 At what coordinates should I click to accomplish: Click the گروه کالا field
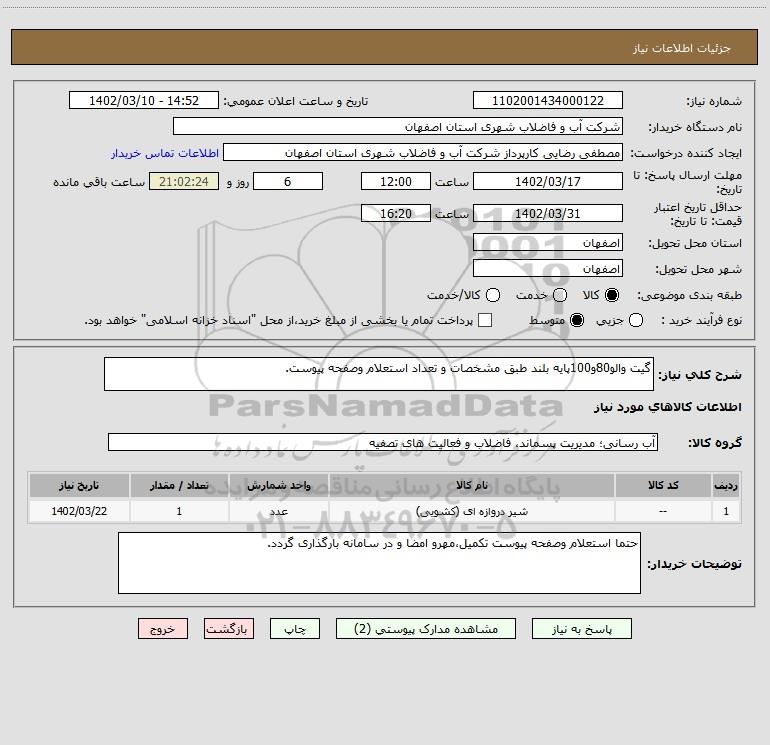click(x=383, y=442)
